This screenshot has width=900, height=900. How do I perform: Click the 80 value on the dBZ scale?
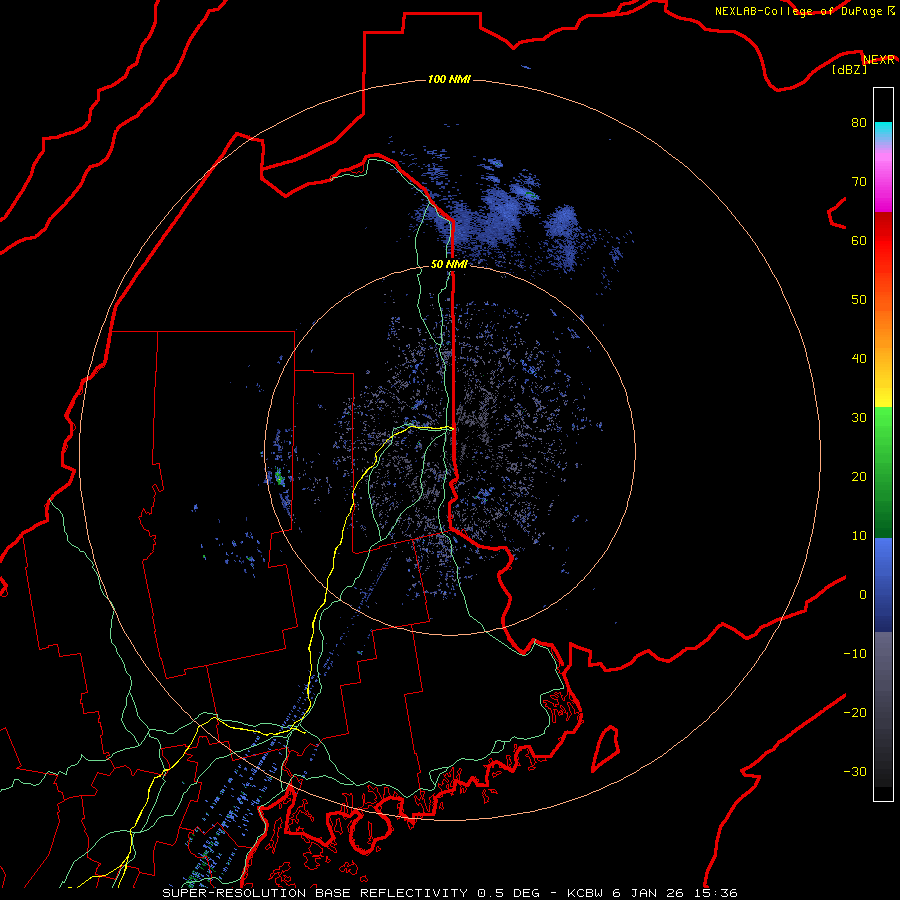(x=859, y=123)
